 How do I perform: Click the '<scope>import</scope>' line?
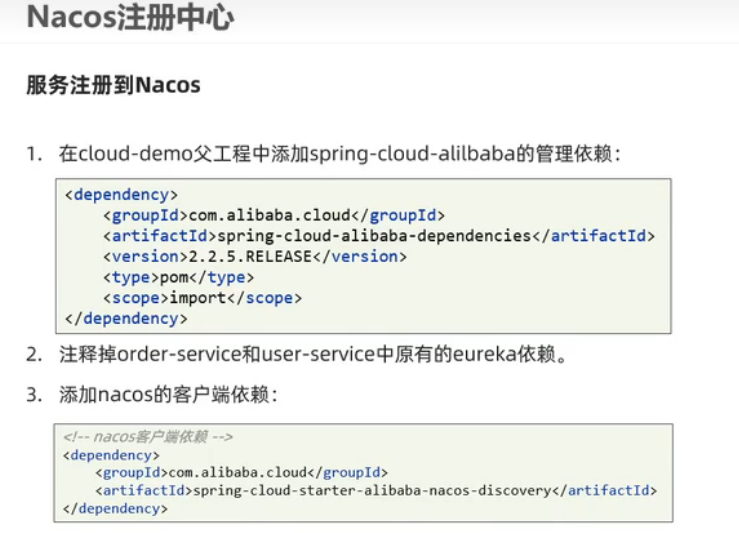click(x=202, y=298)
